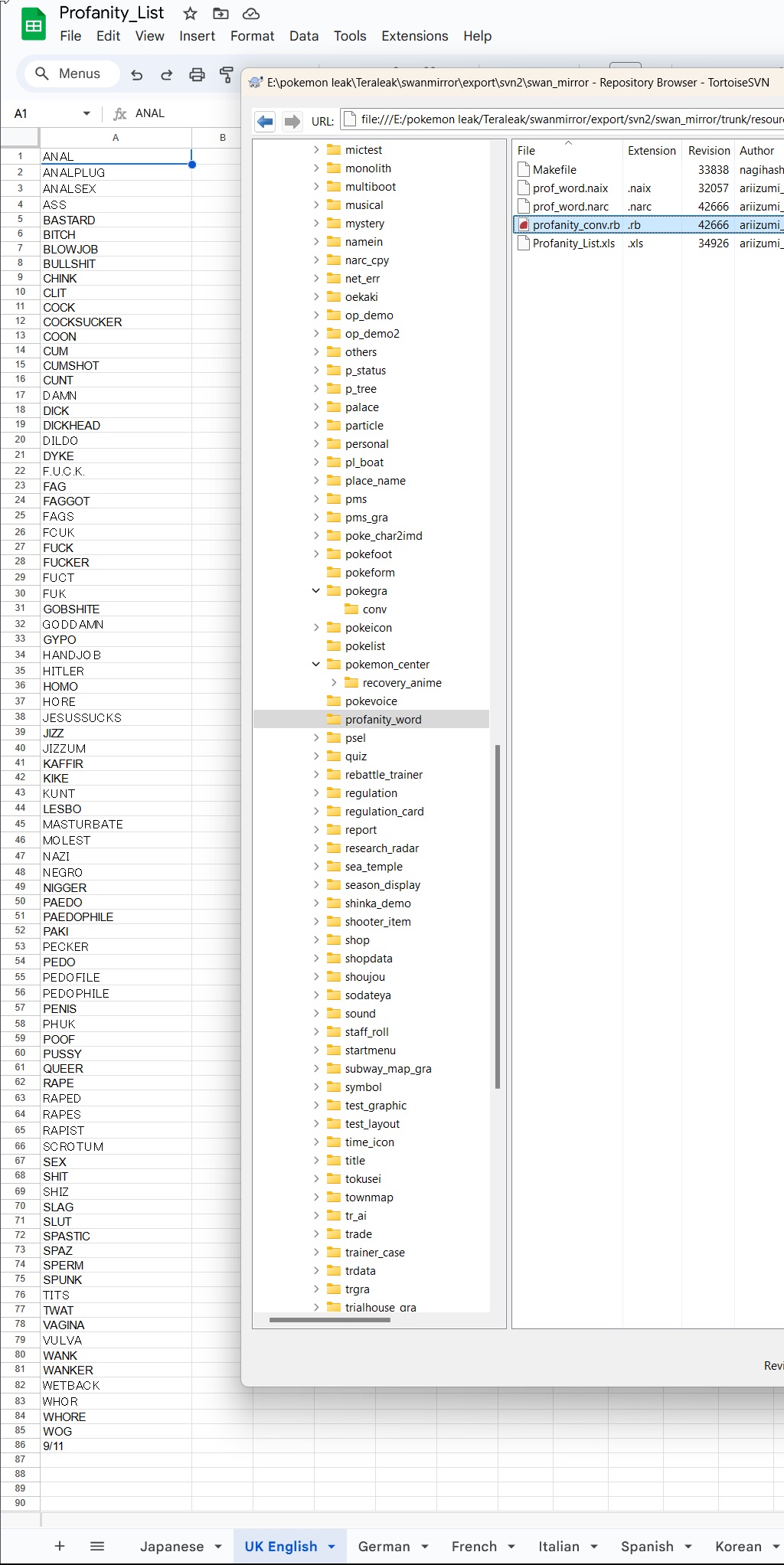Collapse the pokegra folder
Image resolution: width=784 pixels, height=1565 pixels.
point(316,591)
